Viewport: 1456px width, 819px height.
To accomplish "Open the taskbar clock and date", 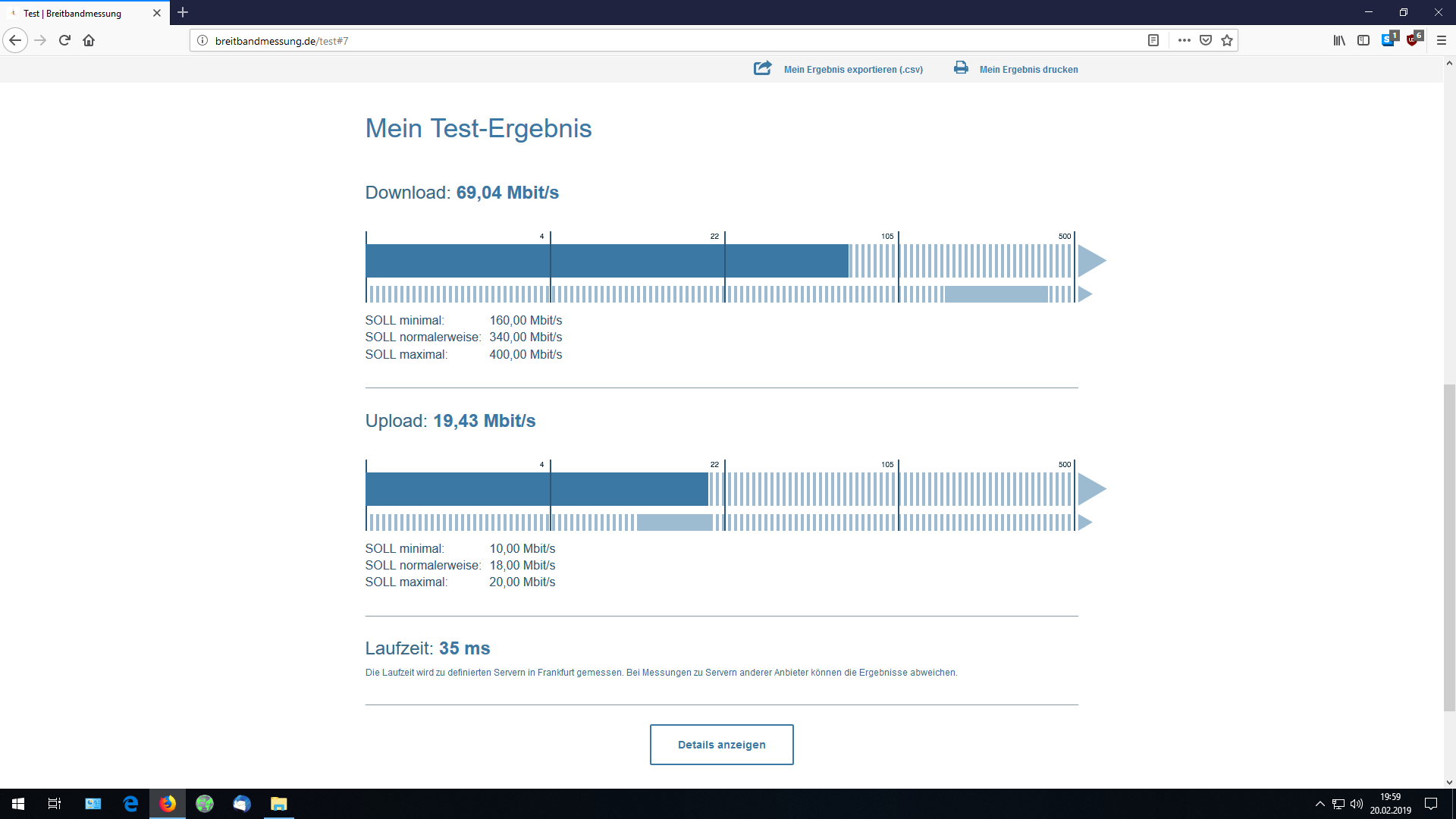I will click(x=1390, y=804).
